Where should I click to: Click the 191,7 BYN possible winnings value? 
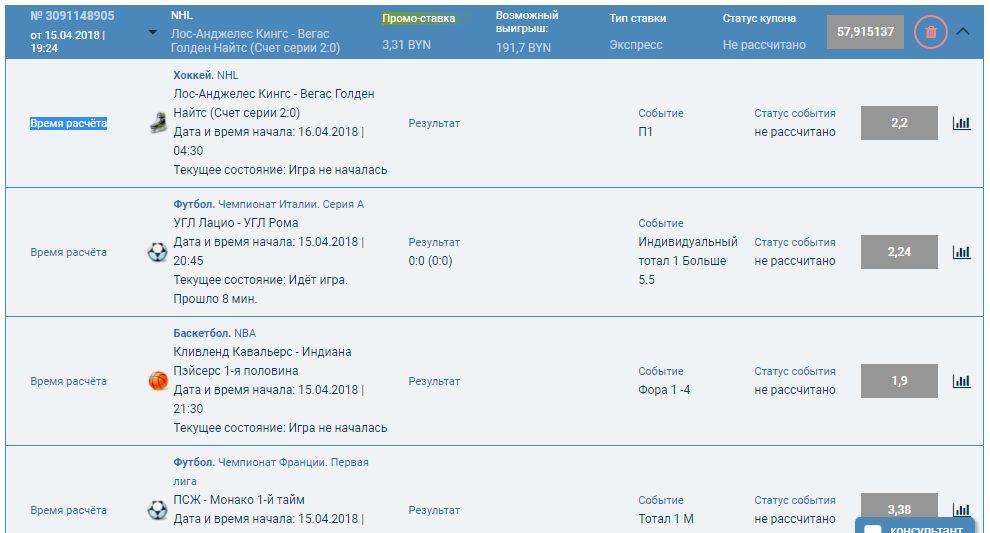click(x=523, y=47)
